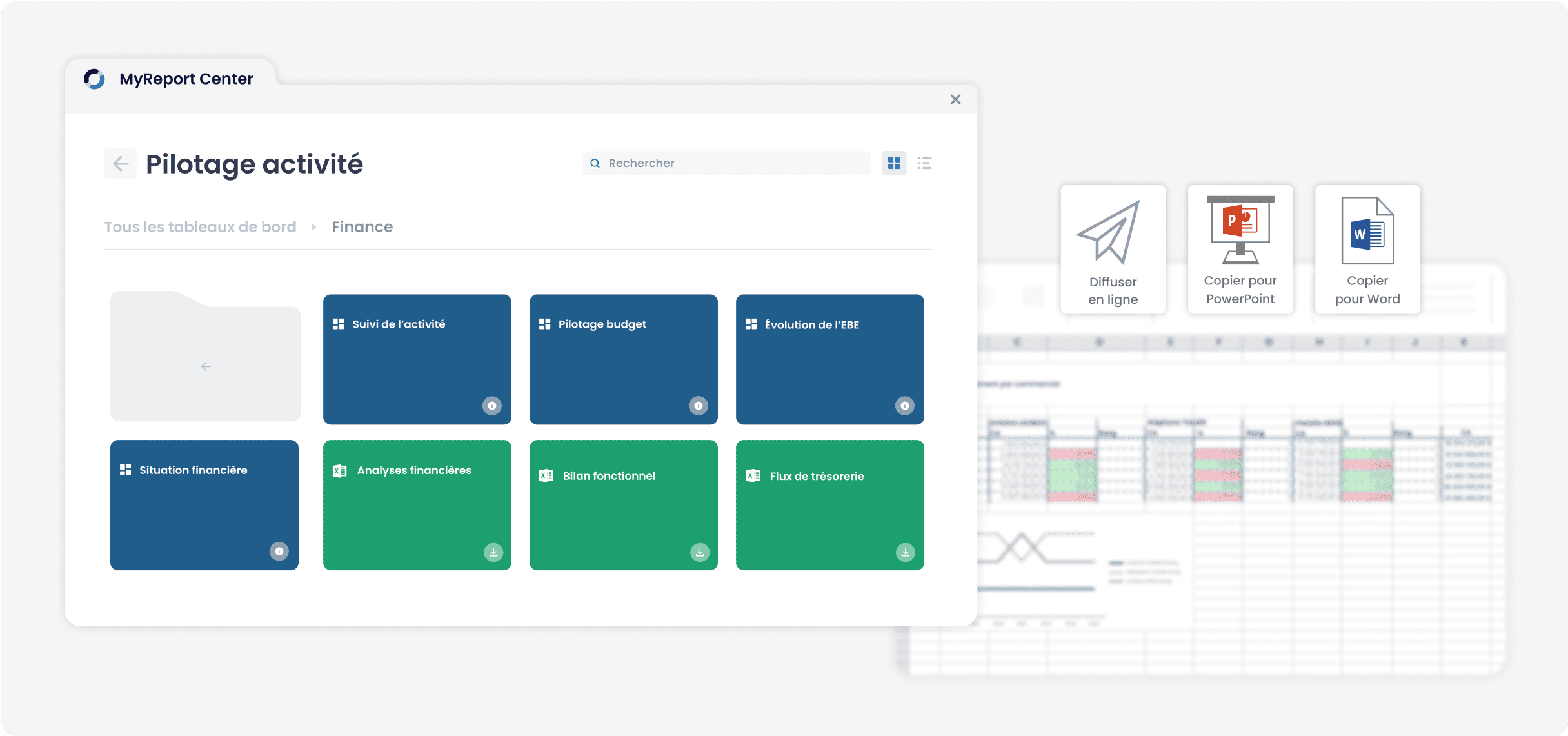Open Bilan fonctionnel Excel tile
Viewport: 1568px width, 736px height.
click(624, 505)
